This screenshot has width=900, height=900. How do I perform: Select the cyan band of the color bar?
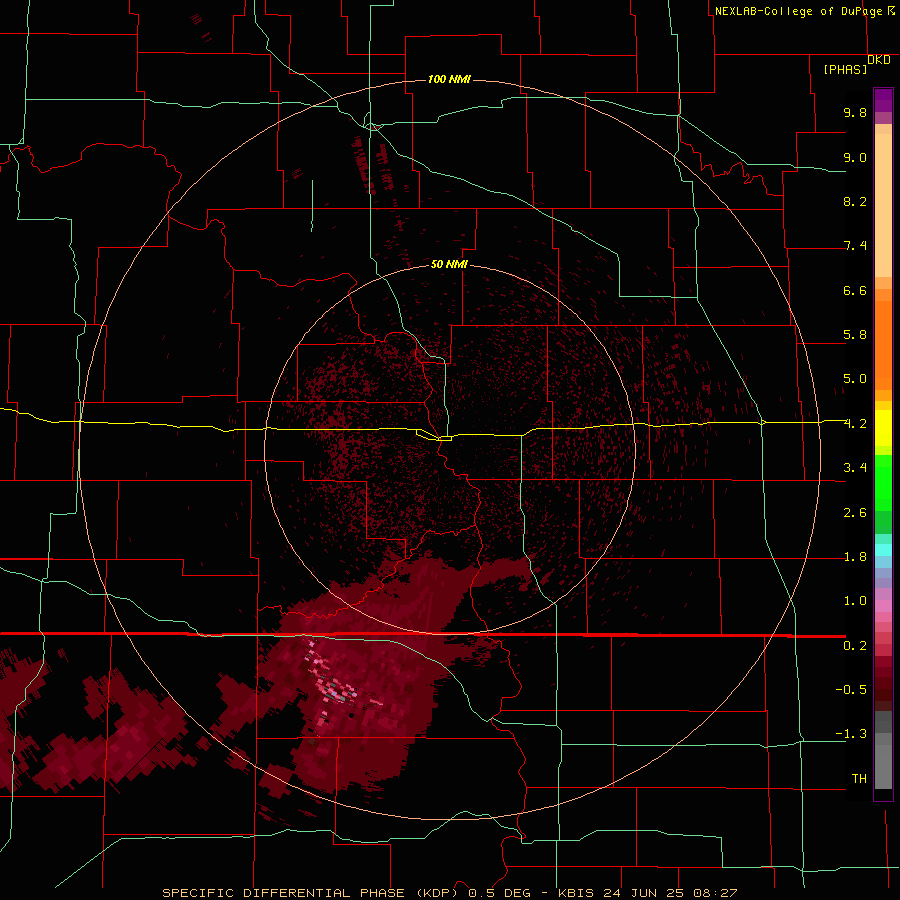tap(883, 549)
